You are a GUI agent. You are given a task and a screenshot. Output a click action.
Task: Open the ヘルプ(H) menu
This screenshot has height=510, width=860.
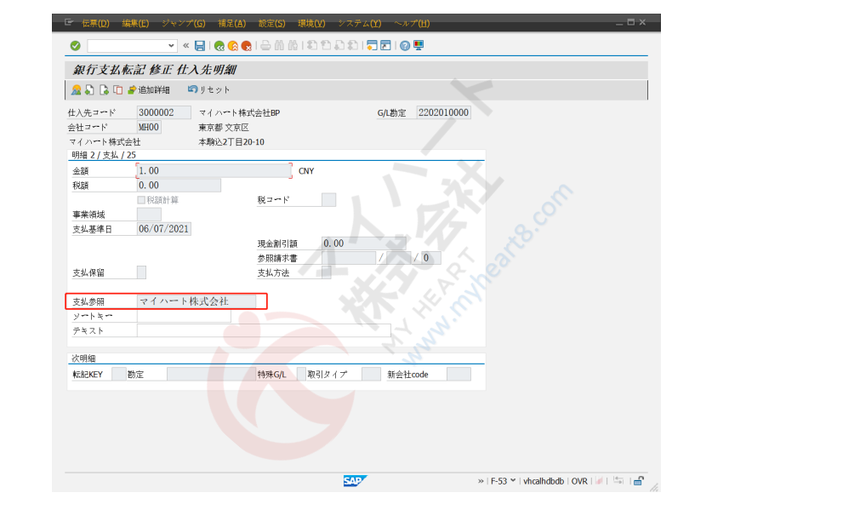point(412,23)
